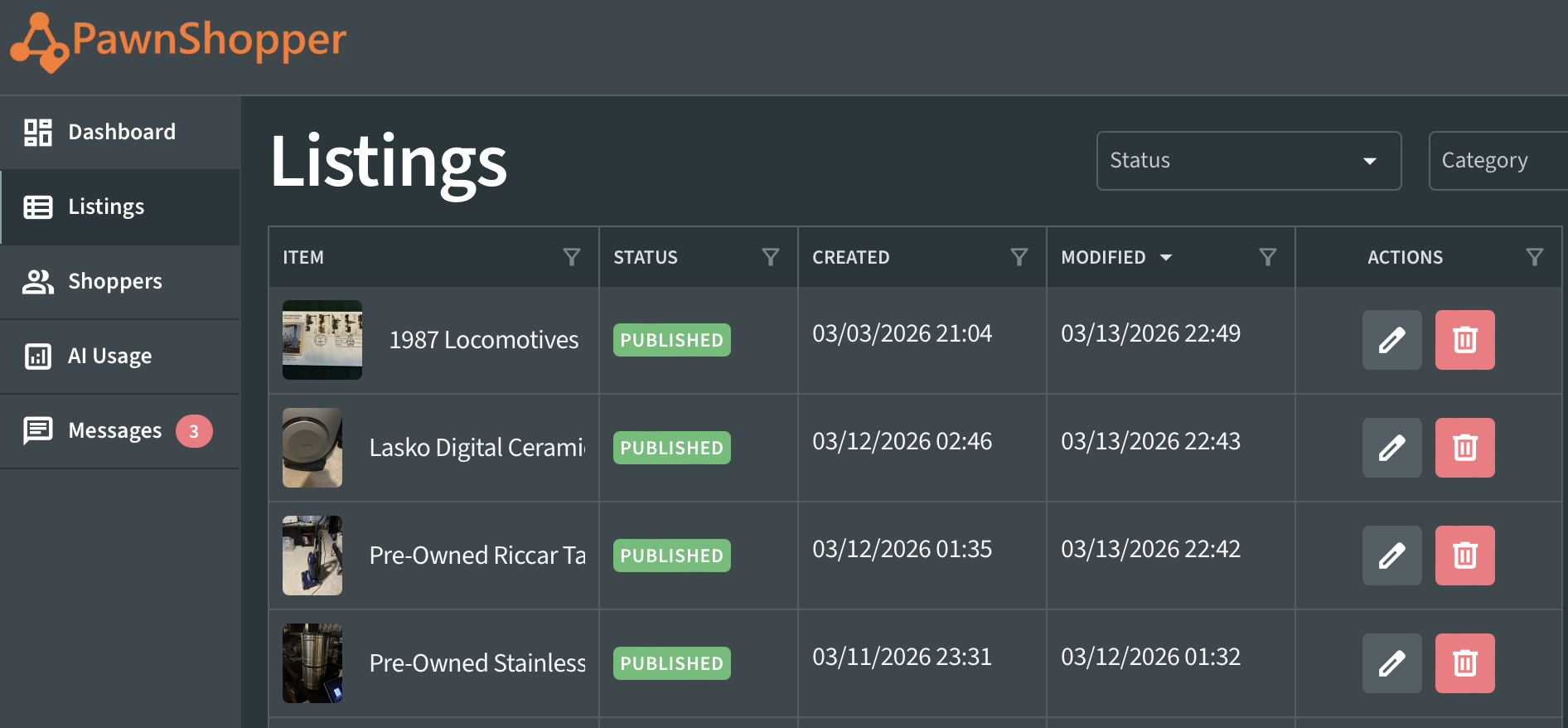Screen dimensions: 1568x728
Task: Sort by the STATUS column header
Action: coord(646,258)
